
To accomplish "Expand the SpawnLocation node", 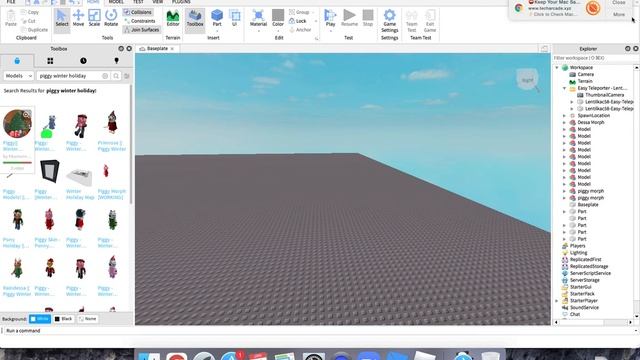I will [x=565, y=116].
